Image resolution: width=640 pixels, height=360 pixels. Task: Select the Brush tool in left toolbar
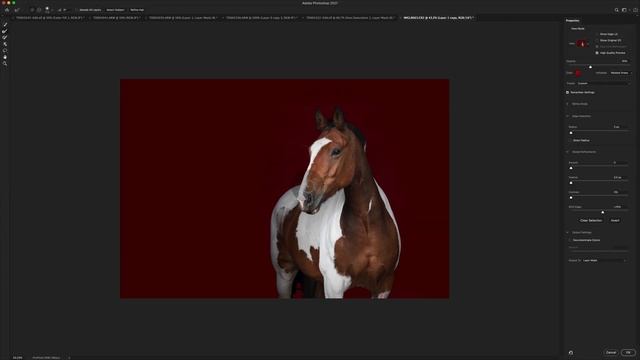pyautogui.click(x=5, y=38)
